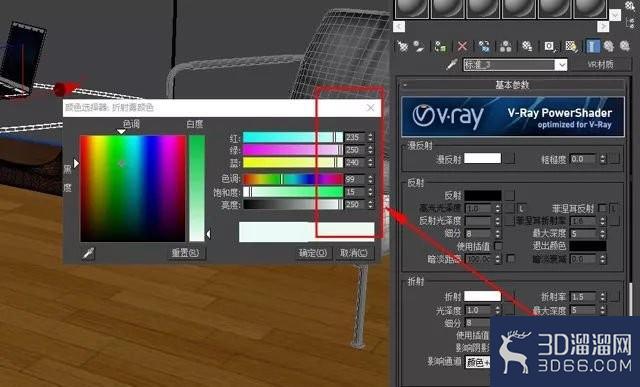
Task: Click reflection 最大深度 spinner arrows
Action: coord(603,234)
